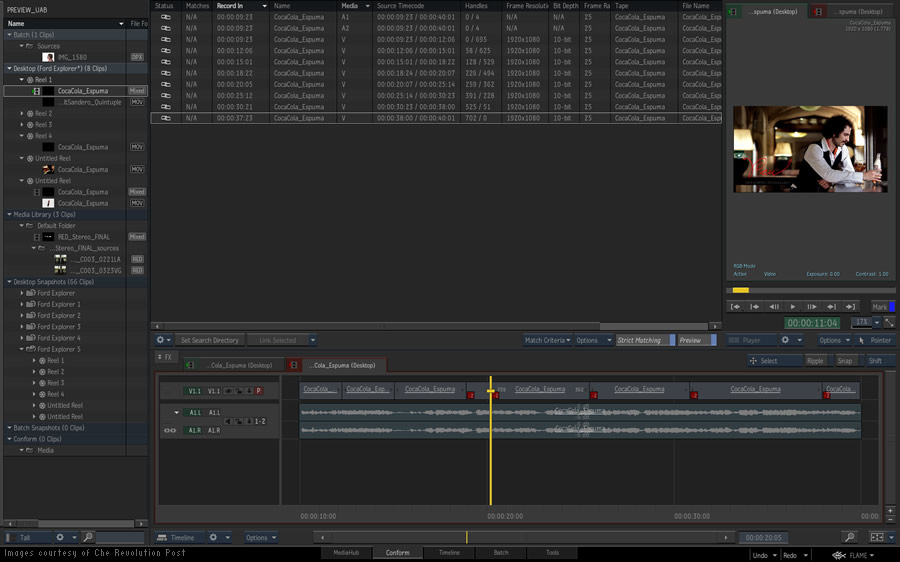Step one frame backward in player
This screenshot has width=900, height=562.
774,307
